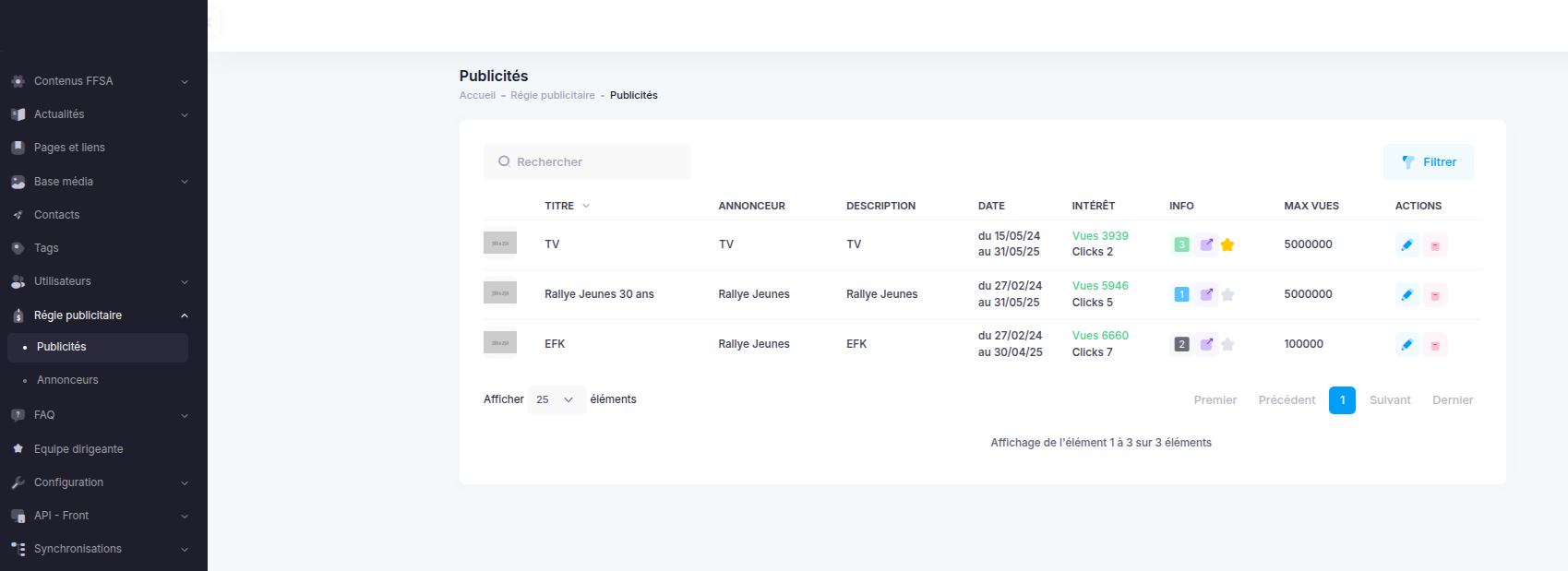Image resolution: width=1568 pixels, height=571 pixels.
Task: Expand the API - Front menu chevron
Action: pos(185,517)
